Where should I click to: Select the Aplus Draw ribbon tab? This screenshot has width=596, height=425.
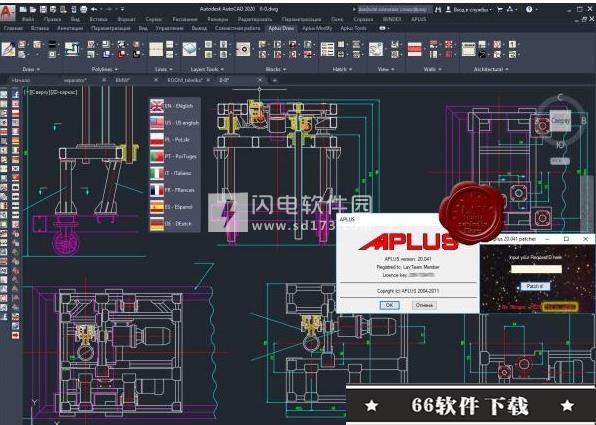(281, 28)
